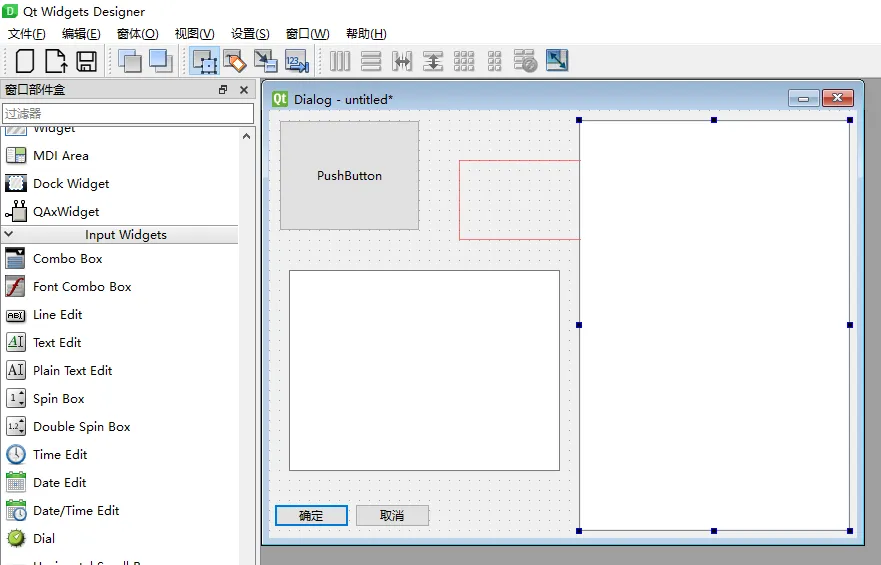
Task: Click the Save floppy disk icon
Action: tap(87, 61)
